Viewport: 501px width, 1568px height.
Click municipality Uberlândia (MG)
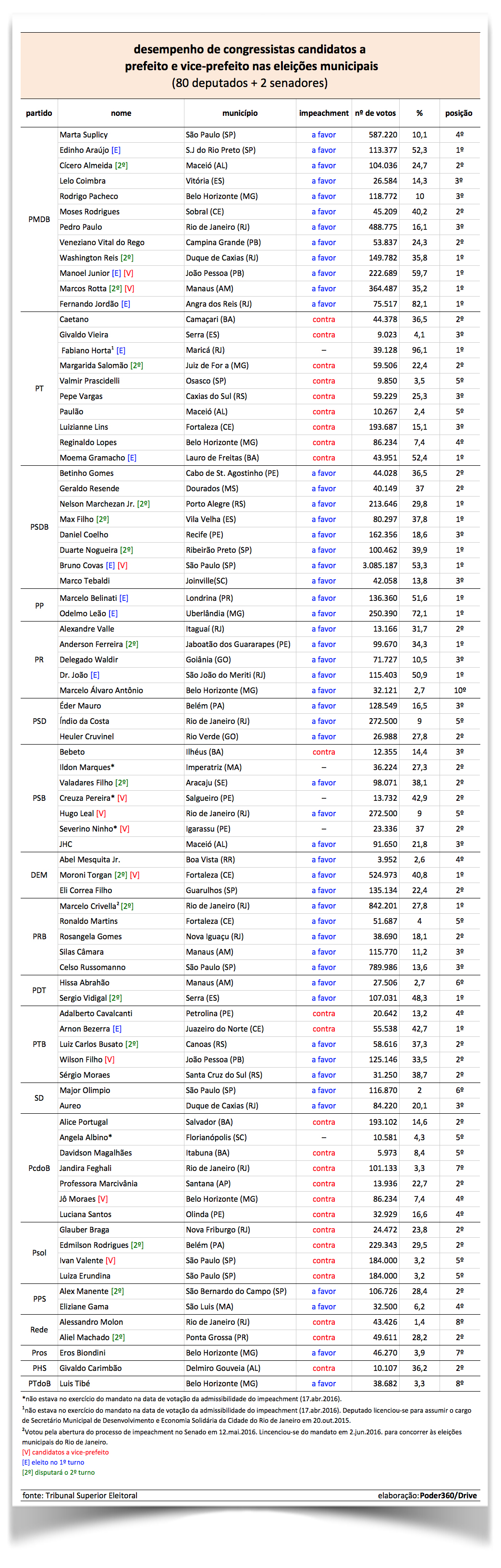click(x=215, y=613)
